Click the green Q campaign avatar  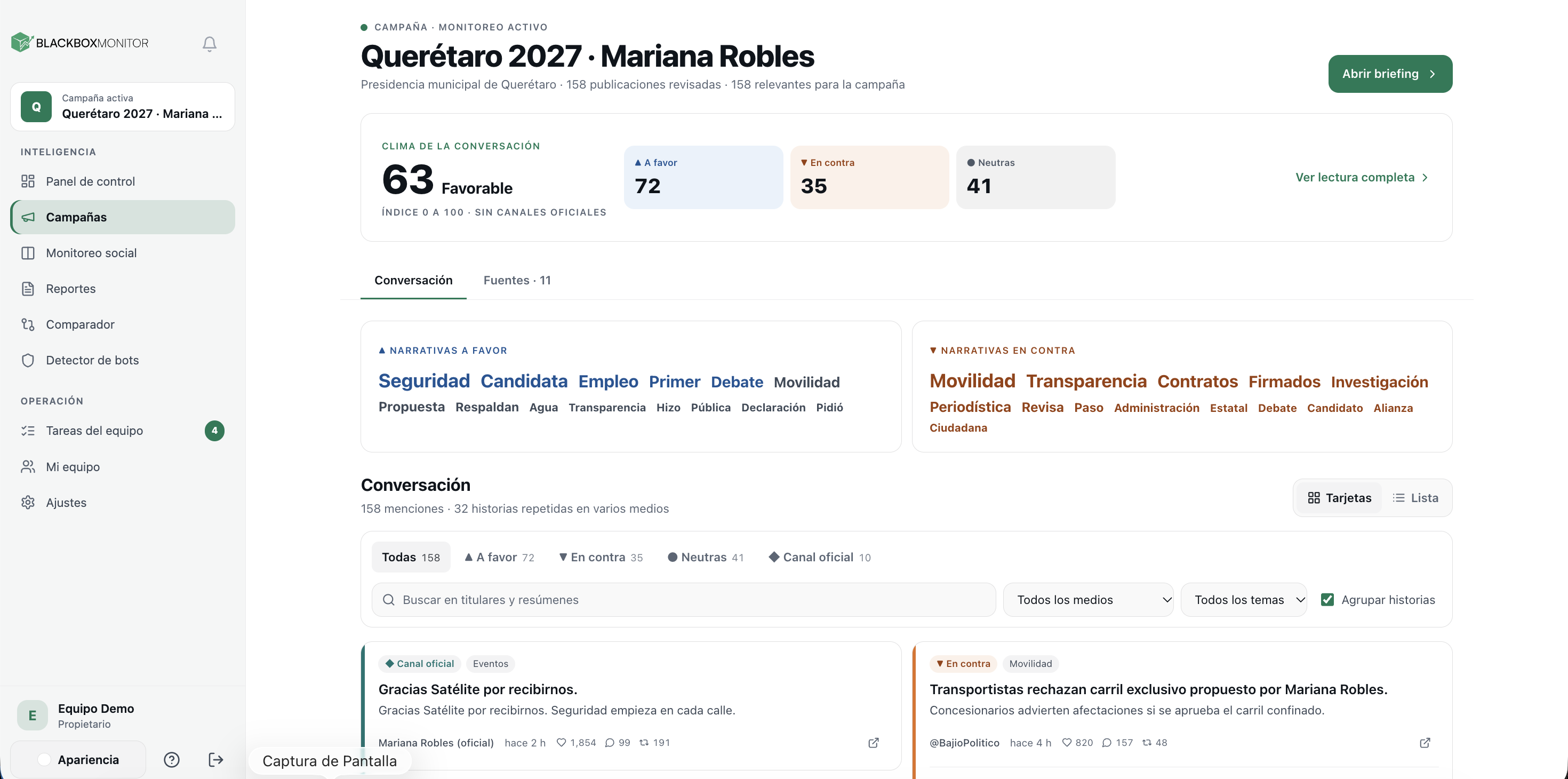coord(36,107)
